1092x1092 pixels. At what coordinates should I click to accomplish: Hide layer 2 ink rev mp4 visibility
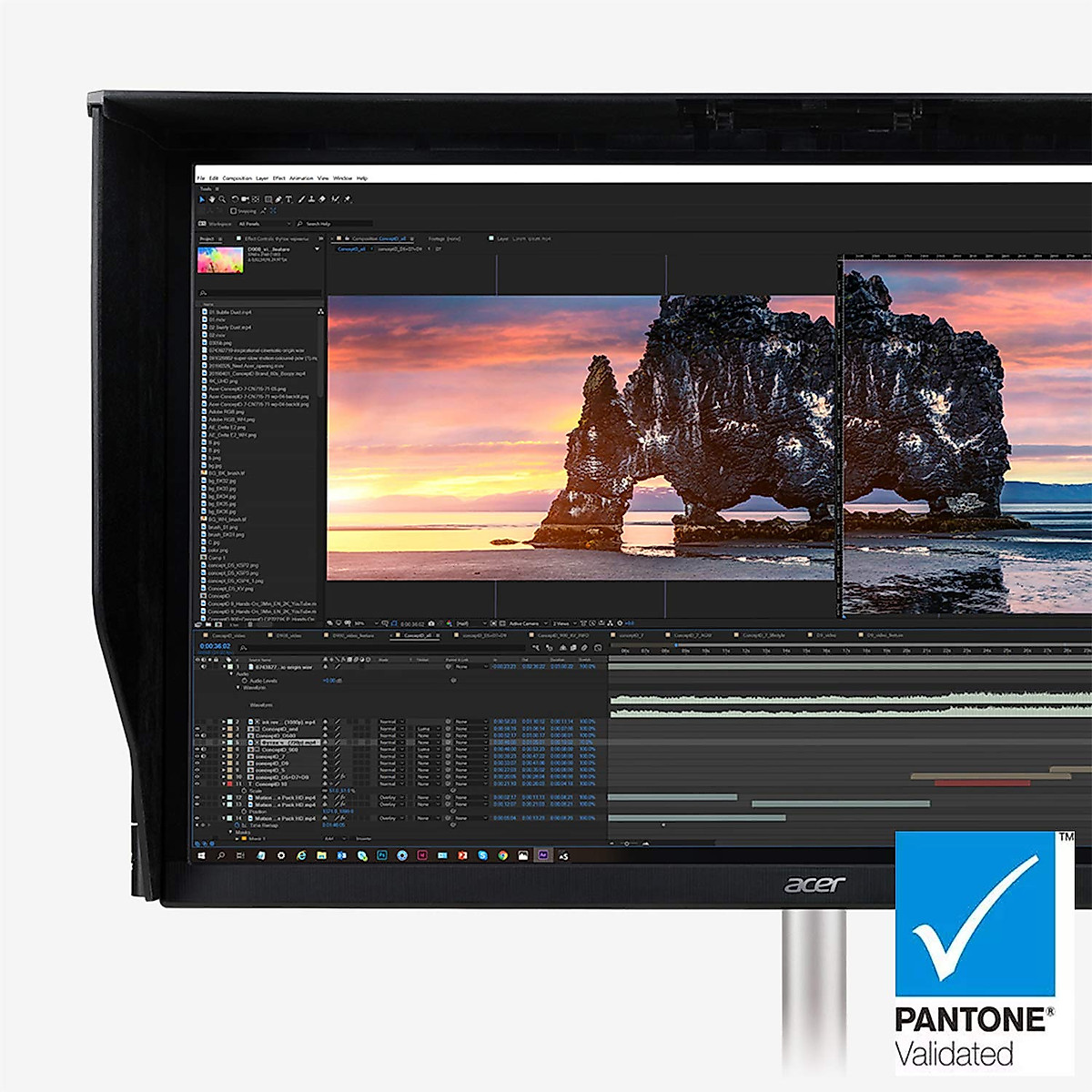tap(197, 720)
